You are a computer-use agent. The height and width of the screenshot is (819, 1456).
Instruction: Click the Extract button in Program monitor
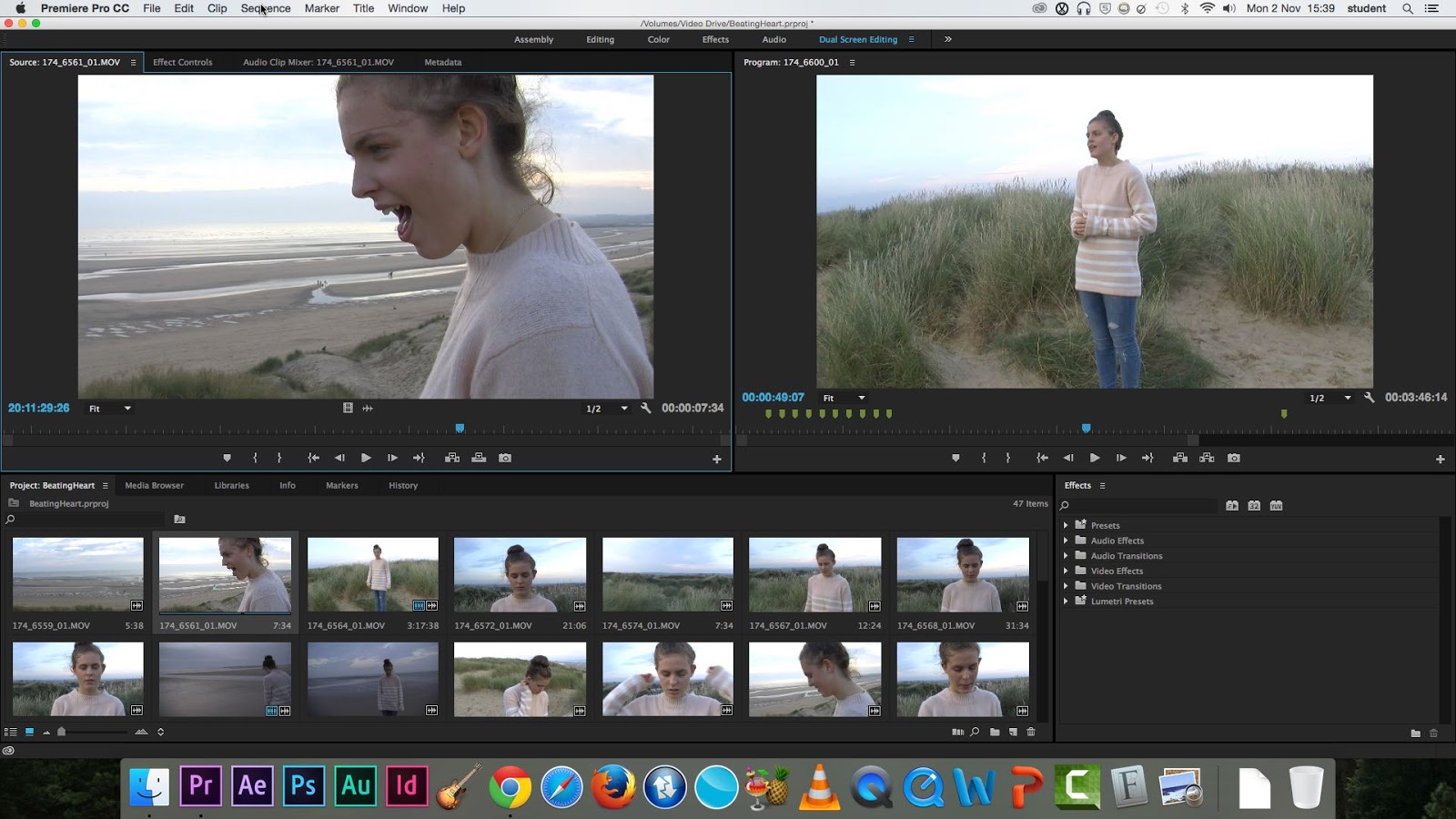[x=1207, y=458]
